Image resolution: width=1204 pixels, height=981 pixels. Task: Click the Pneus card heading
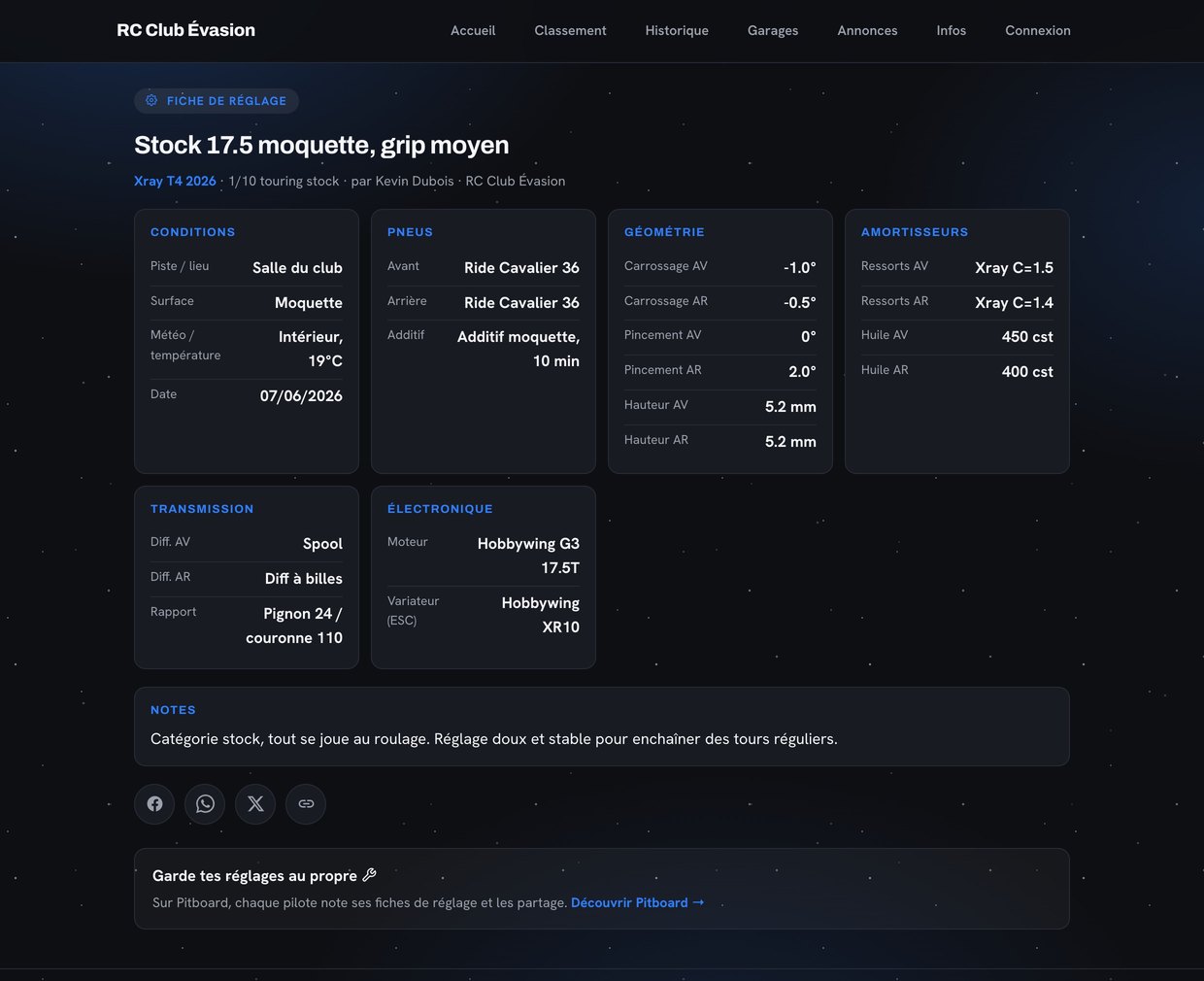[410, 232]
